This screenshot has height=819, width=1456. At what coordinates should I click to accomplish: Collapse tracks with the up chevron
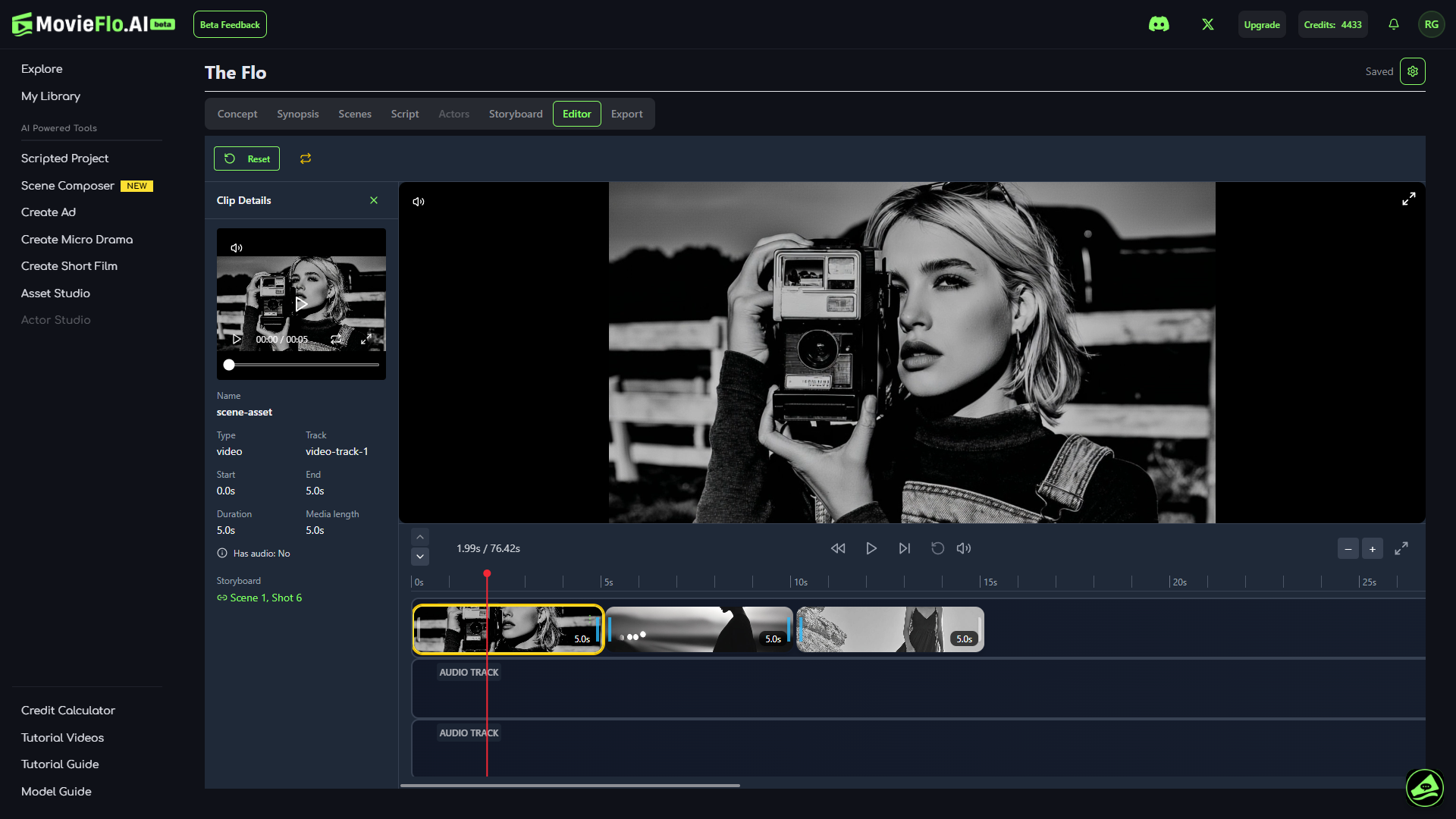(420, 537)
